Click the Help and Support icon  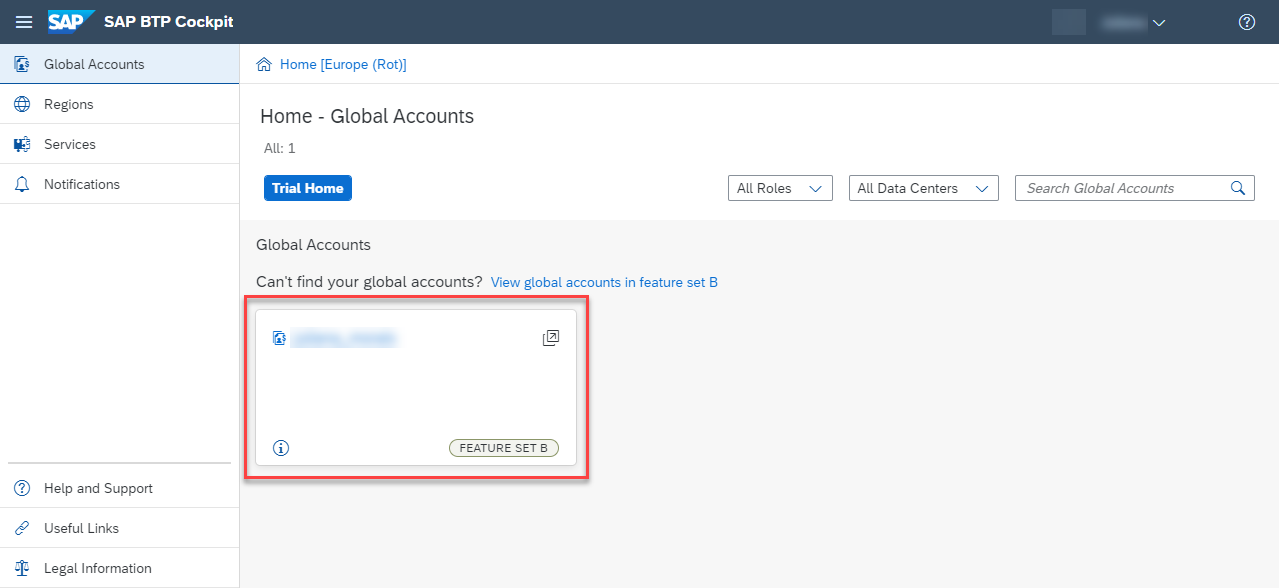[x=22, y=488]
